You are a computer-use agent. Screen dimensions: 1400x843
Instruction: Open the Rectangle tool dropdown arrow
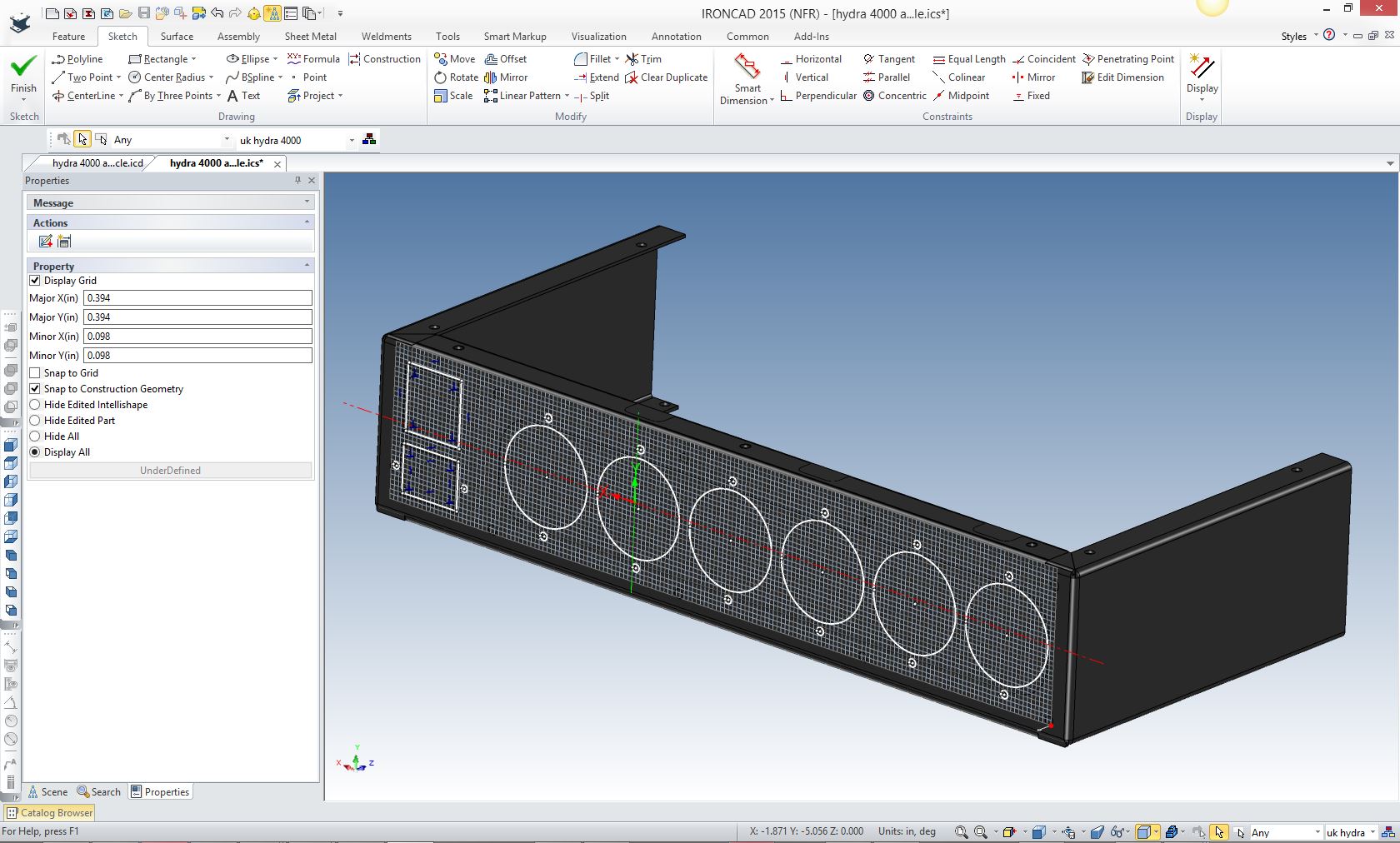coord(194,59)
